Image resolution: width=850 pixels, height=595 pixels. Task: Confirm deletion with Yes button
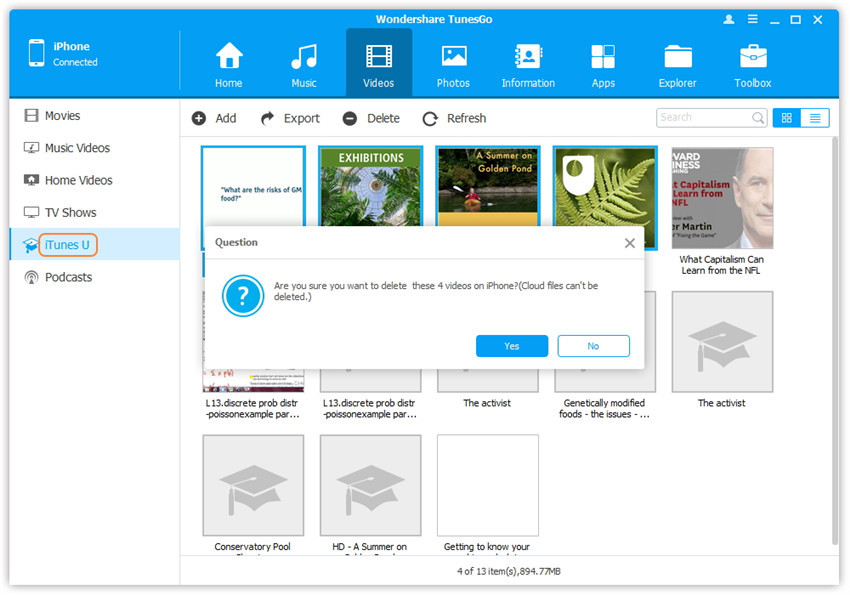pos(512,346)
